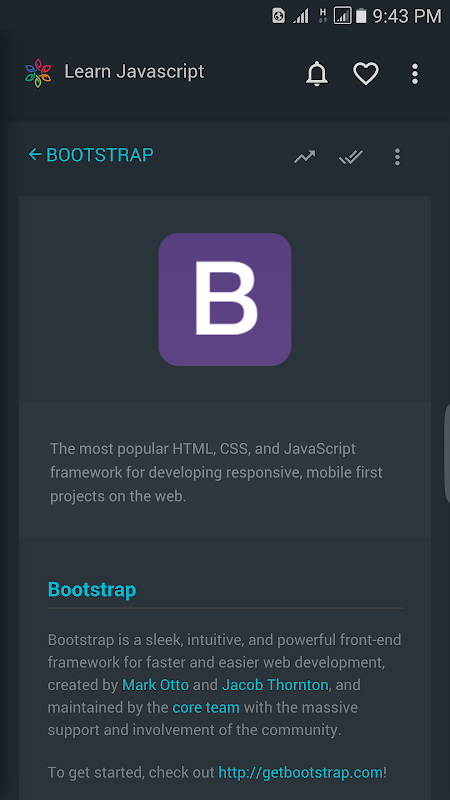Tap the trending progress chart icon
Viewport: 450px width, 800px height.
[305, 157]
